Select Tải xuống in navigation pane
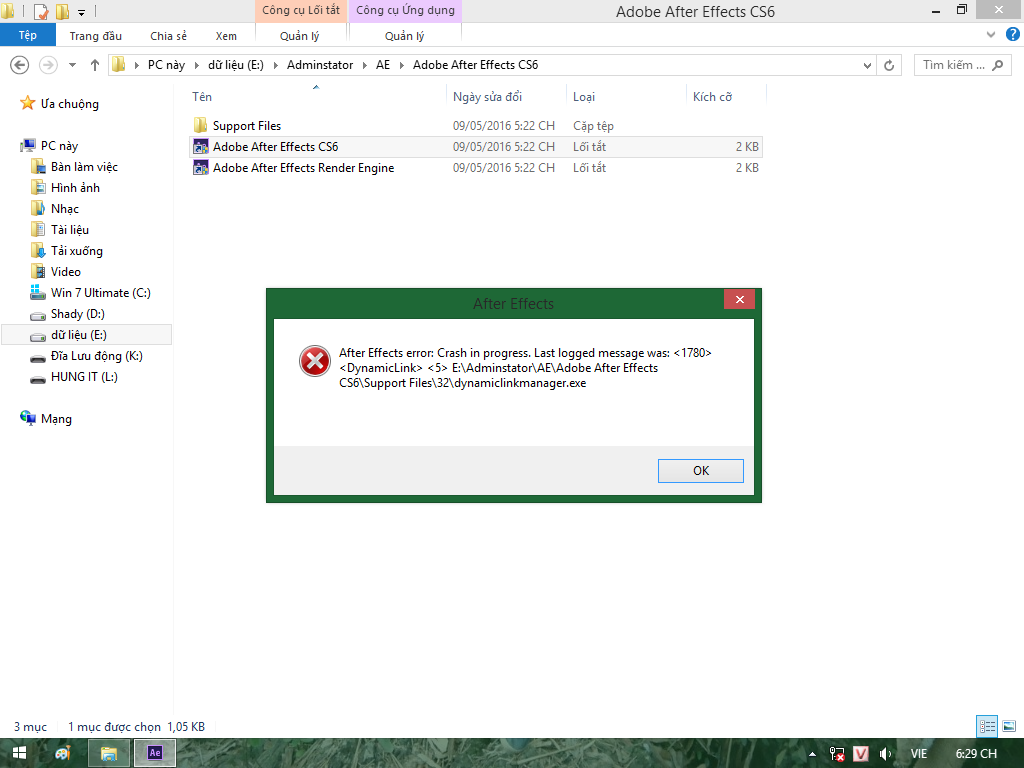1024x768 pixels. tap(76, 251)
